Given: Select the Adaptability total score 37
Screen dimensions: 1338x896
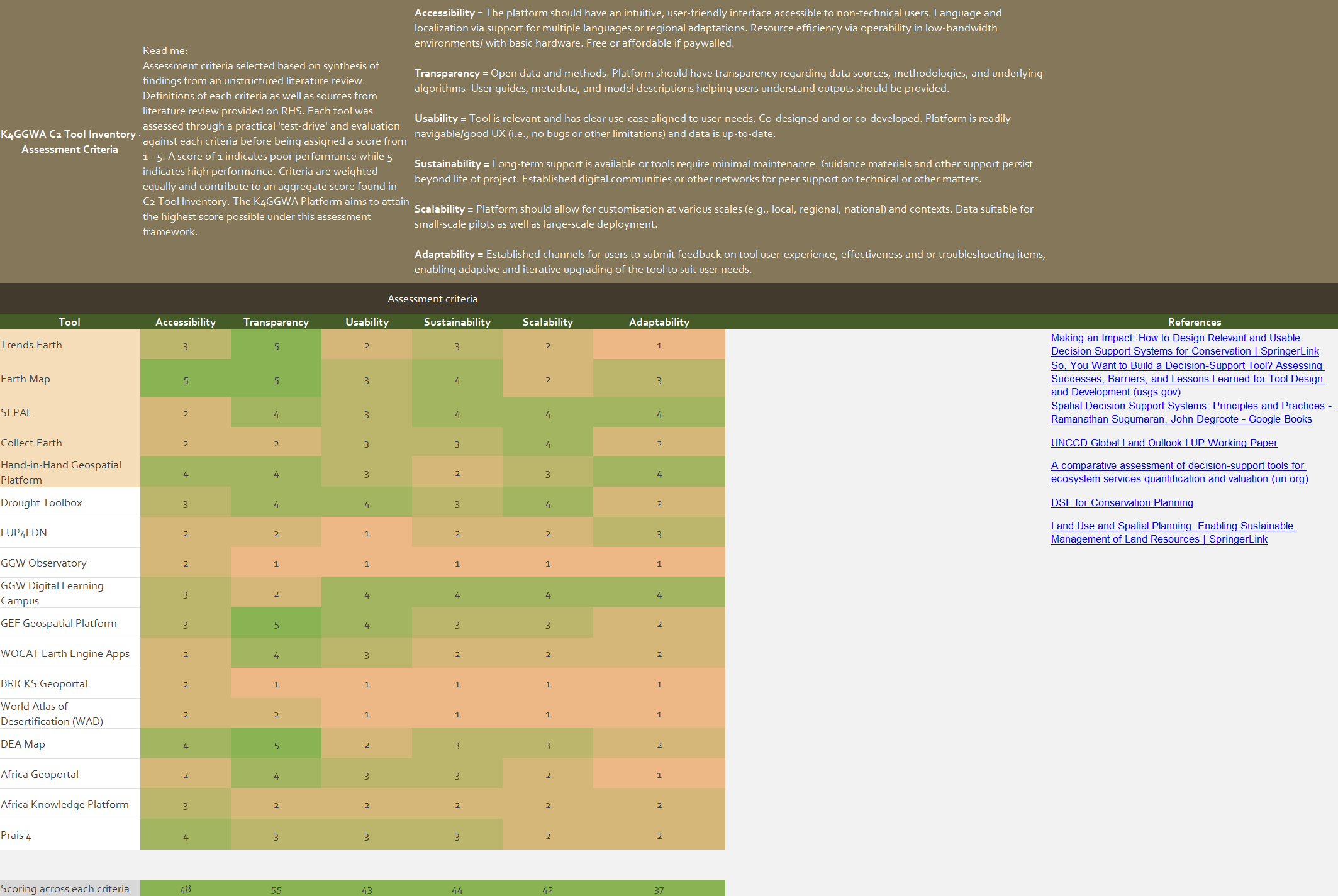Looking at the screenshot, I should (x=659, y=888).
